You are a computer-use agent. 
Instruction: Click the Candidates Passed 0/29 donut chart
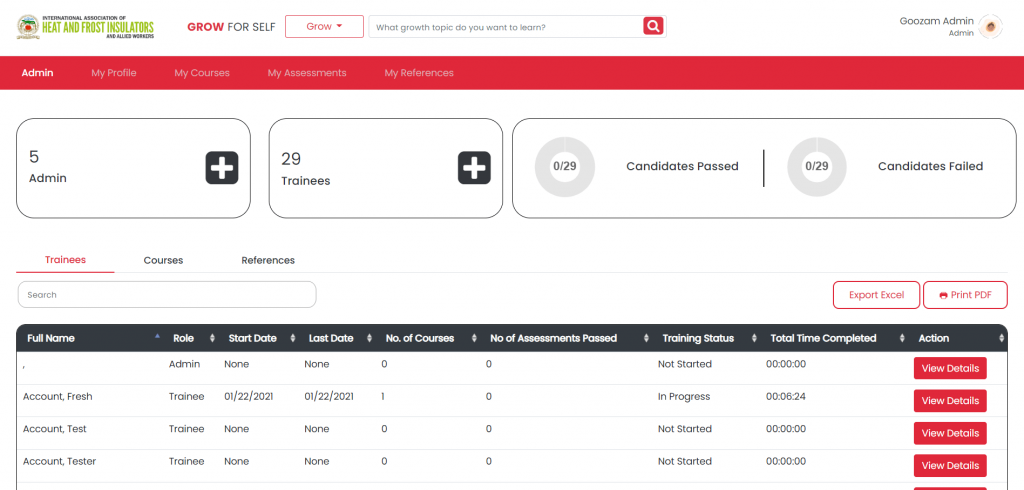(x=565, y=167)
